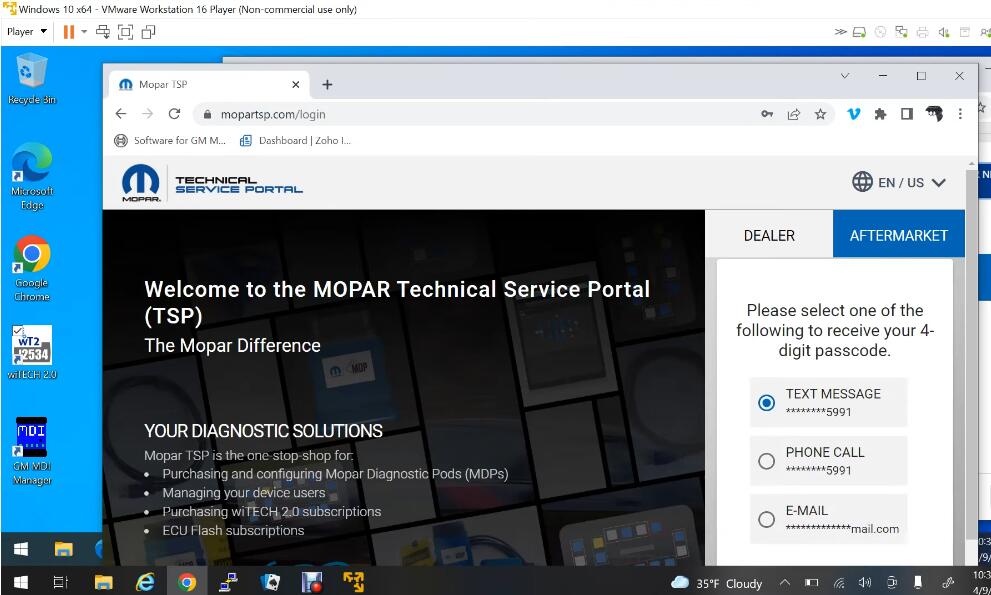Open Task View on the host taskbar
Viewport: 991px width, 595px height.
point(61,582)
